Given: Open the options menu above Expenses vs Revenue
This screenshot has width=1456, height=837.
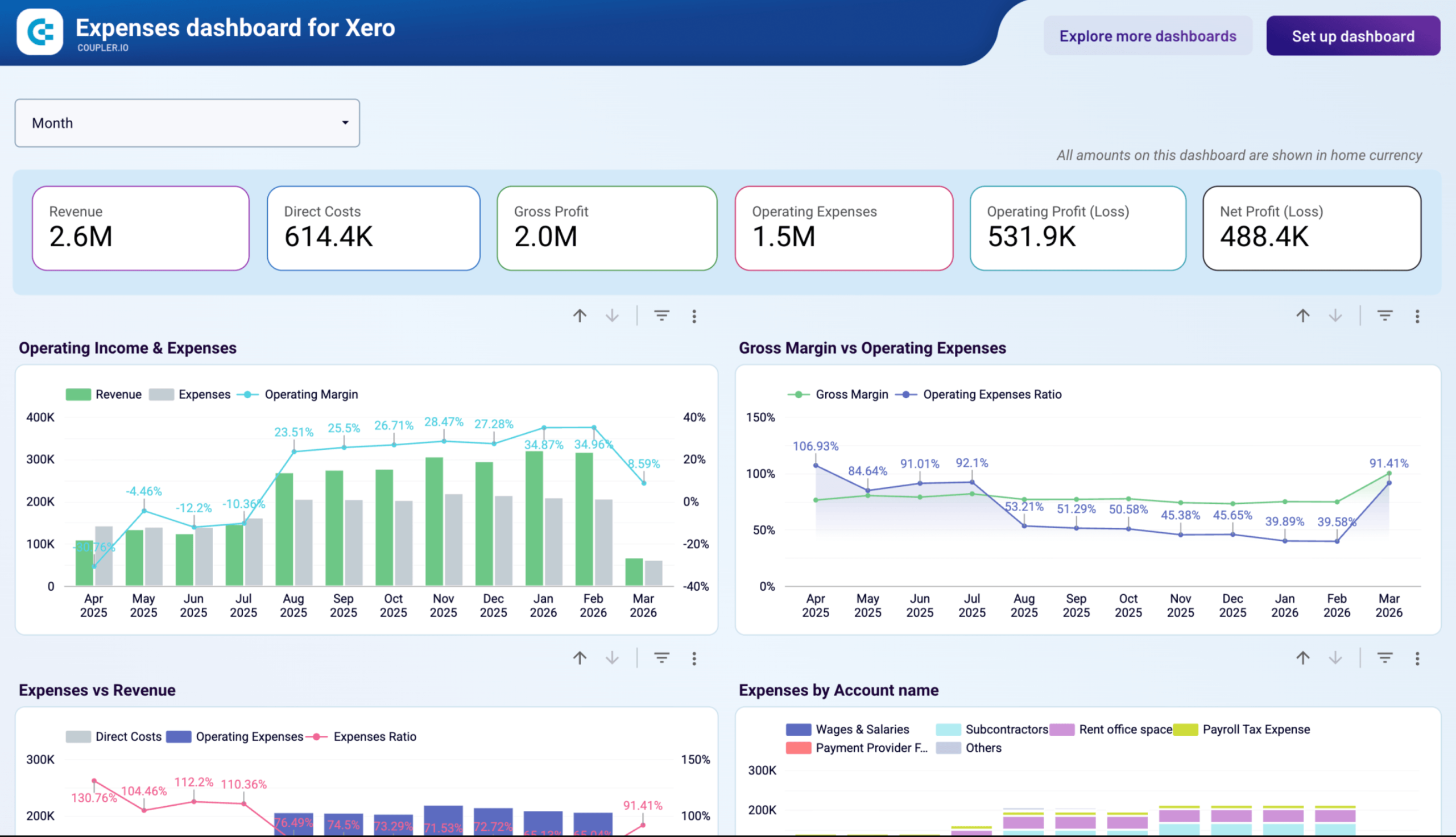Looking at the screenshot, I should [694, 658].
